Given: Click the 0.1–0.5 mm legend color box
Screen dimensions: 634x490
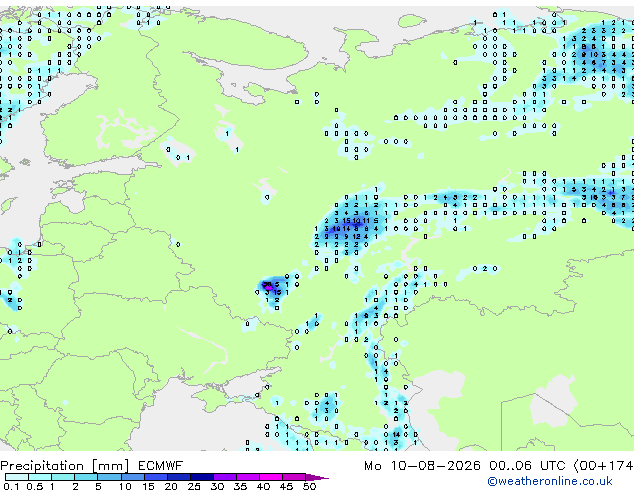Looking at the screenshot, I should (17, 477).
